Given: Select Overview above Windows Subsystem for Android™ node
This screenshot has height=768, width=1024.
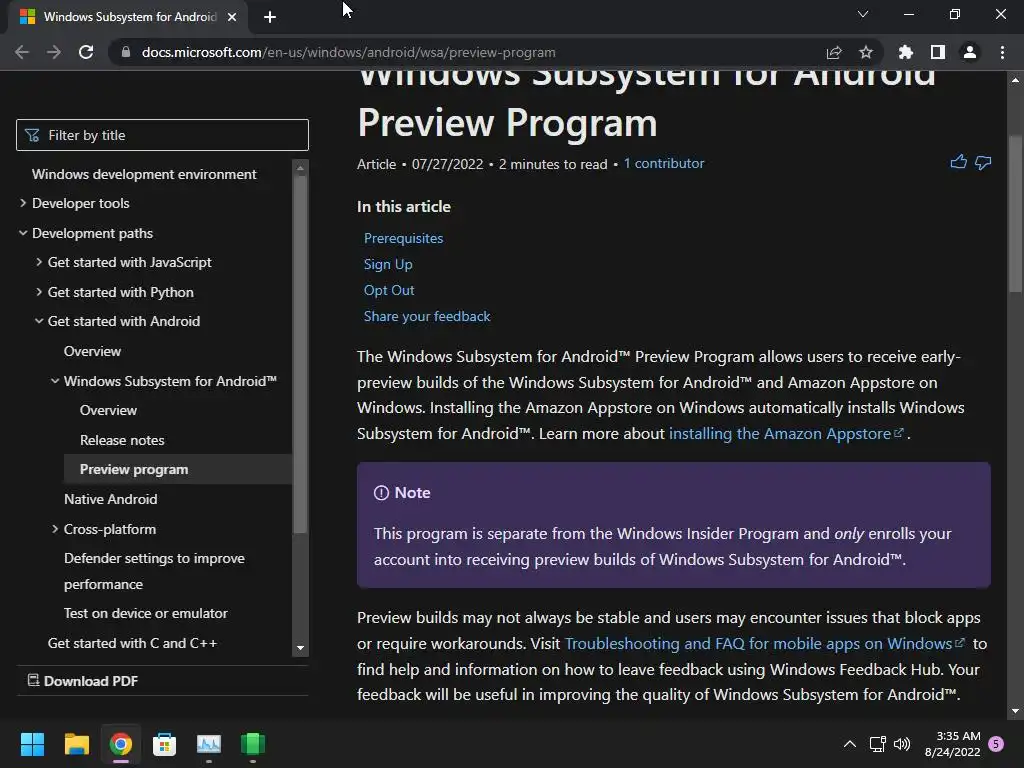Looking at the screenshot, I should [x=92, y=351].
